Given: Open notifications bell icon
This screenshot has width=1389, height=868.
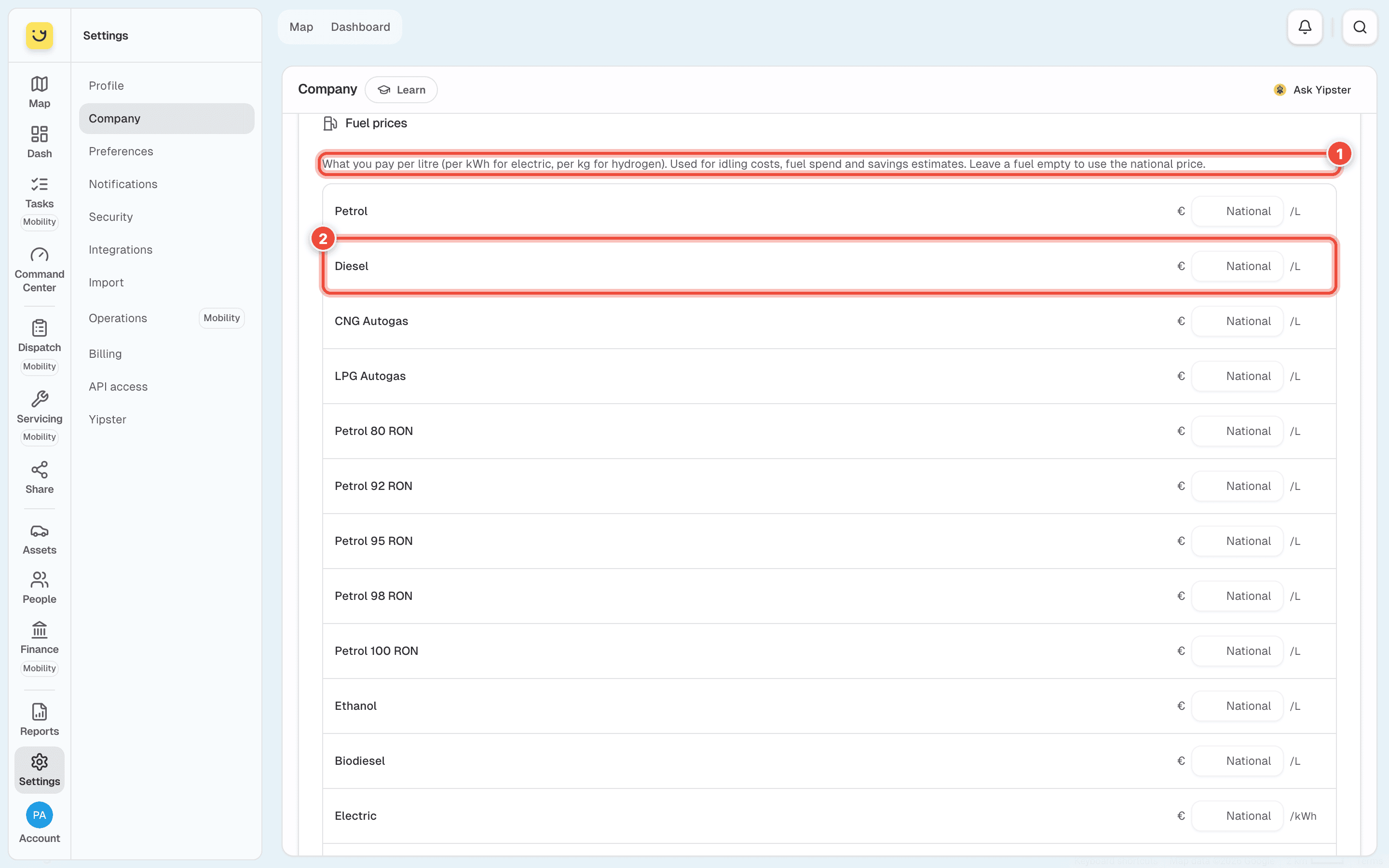Looking at the screenshot, I should click(x=1305, y=27).
